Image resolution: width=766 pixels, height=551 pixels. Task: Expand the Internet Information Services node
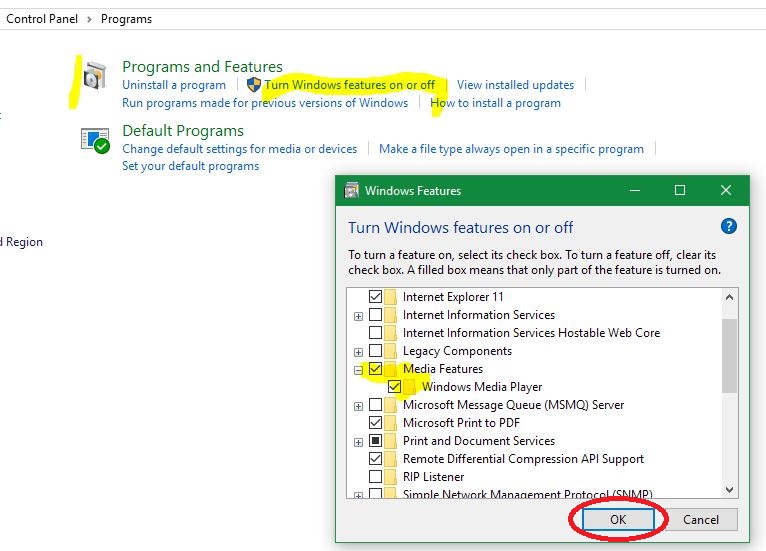pyautogui.click(x=358, y=316)
